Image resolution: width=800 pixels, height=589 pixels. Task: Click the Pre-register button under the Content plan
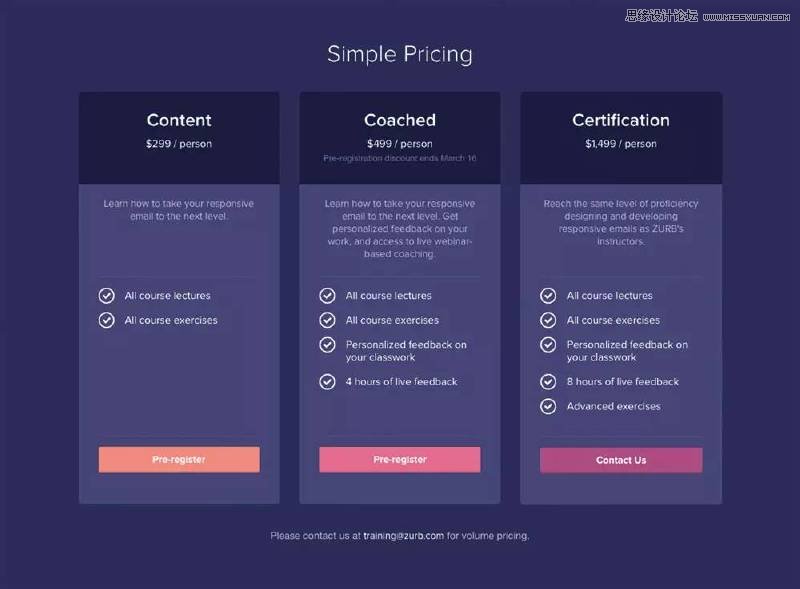pos(179,459)
